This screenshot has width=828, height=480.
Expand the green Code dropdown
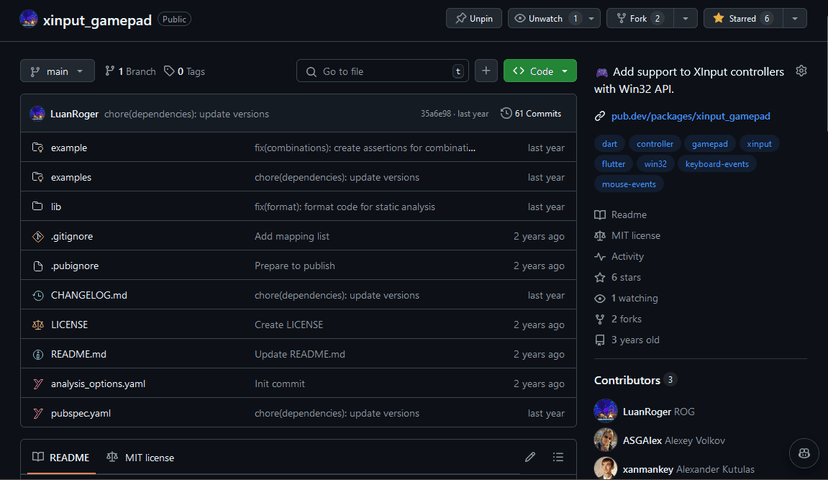[540, 71]
